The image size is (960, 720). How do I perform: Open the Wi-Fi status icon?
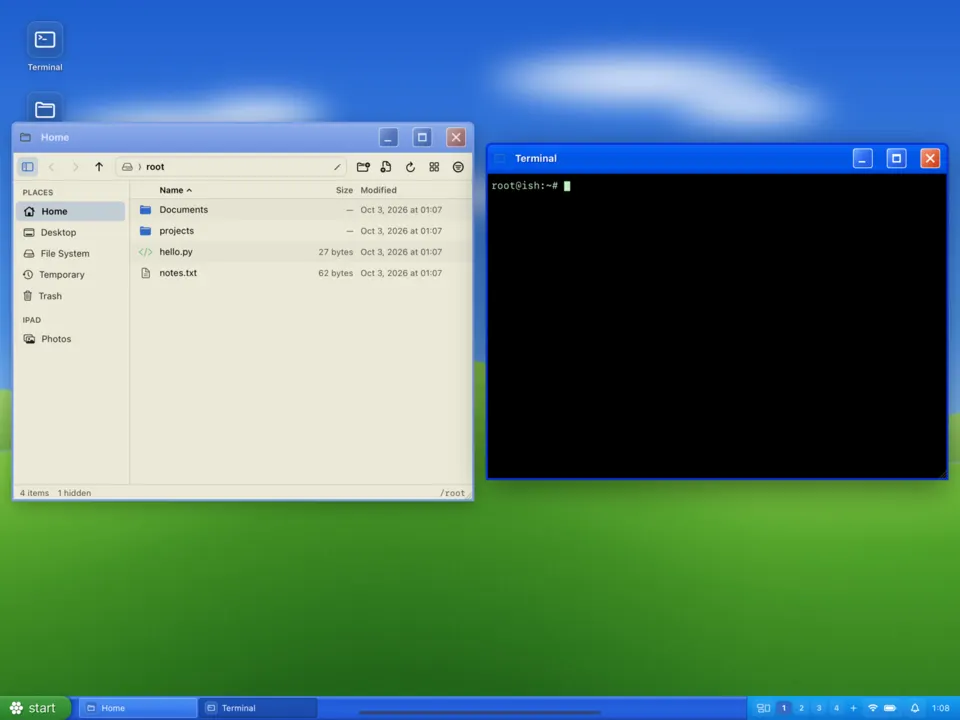873,708
